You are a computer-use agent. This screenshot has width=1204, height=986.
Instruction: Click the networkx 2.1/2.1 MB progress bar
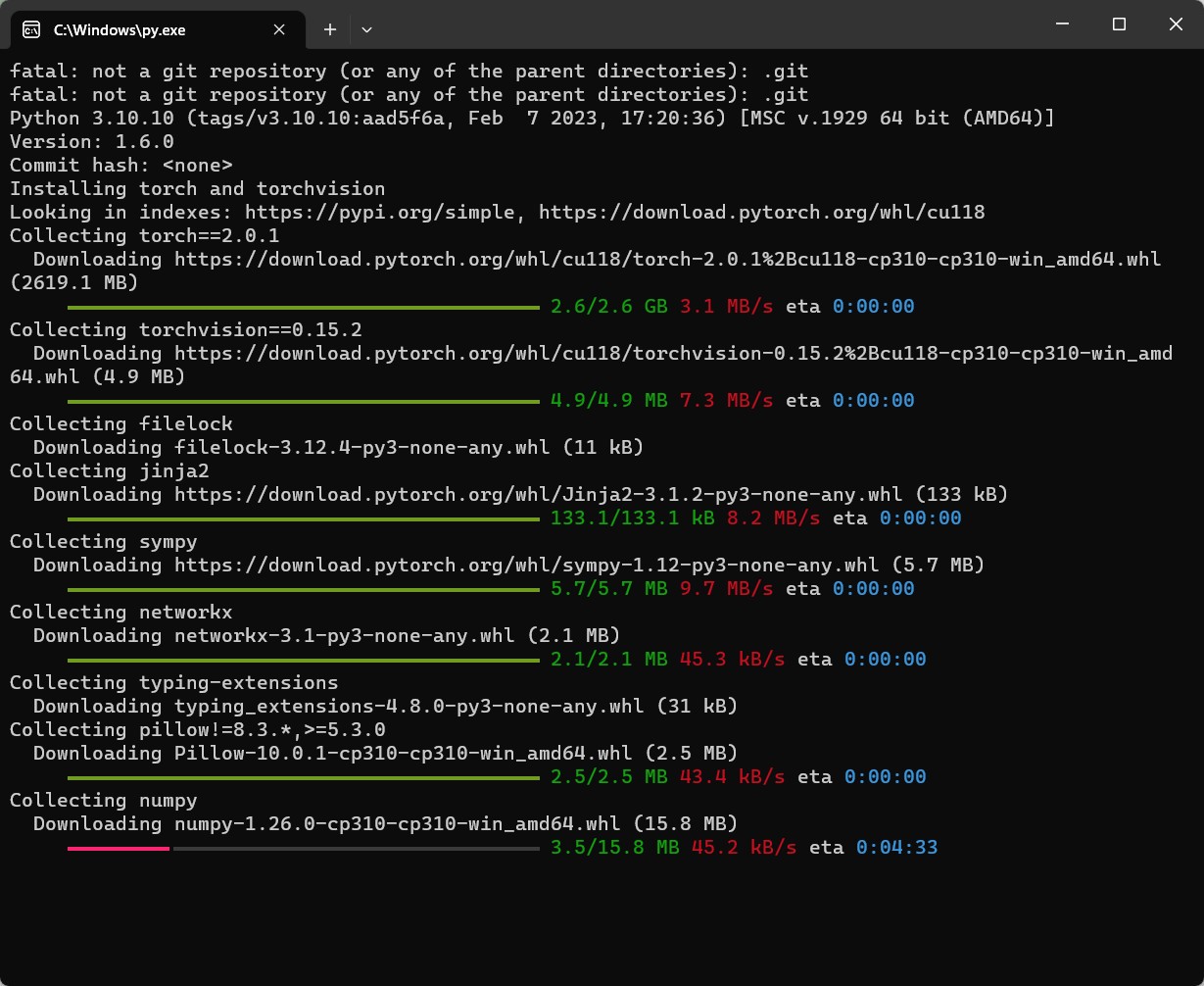tap(304, 660)
